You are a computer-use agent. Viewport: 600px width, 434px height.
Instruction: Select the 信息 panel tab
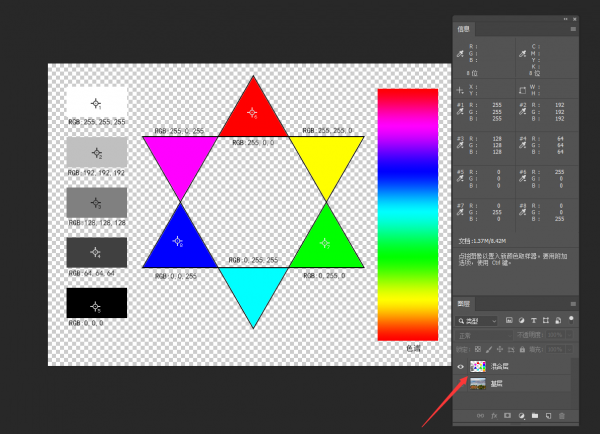click(x=466, y=29)
